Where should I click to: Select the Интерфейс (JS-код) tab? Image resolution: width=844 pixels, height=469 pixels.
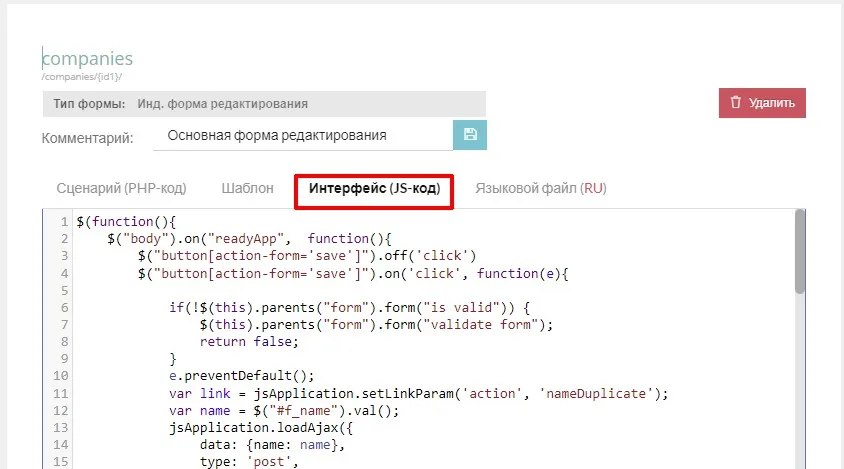(x=374, y=188)
